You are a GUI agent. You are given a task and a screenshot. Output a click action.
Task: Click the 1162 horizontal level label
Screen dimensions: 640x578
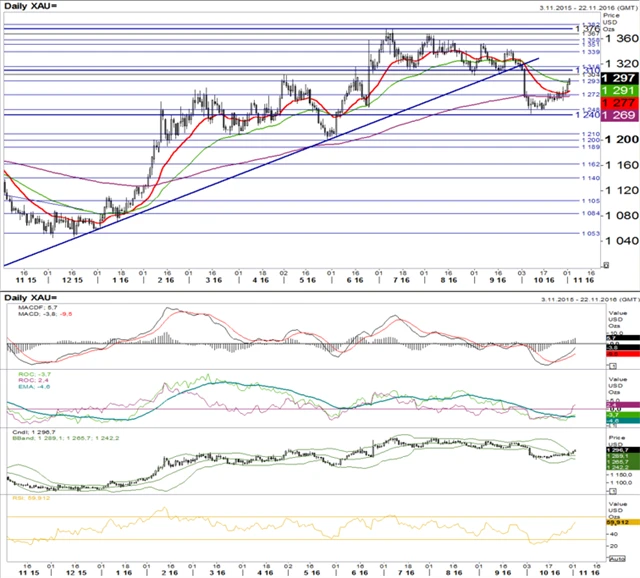pyautogui.click(x=591, y=163)
